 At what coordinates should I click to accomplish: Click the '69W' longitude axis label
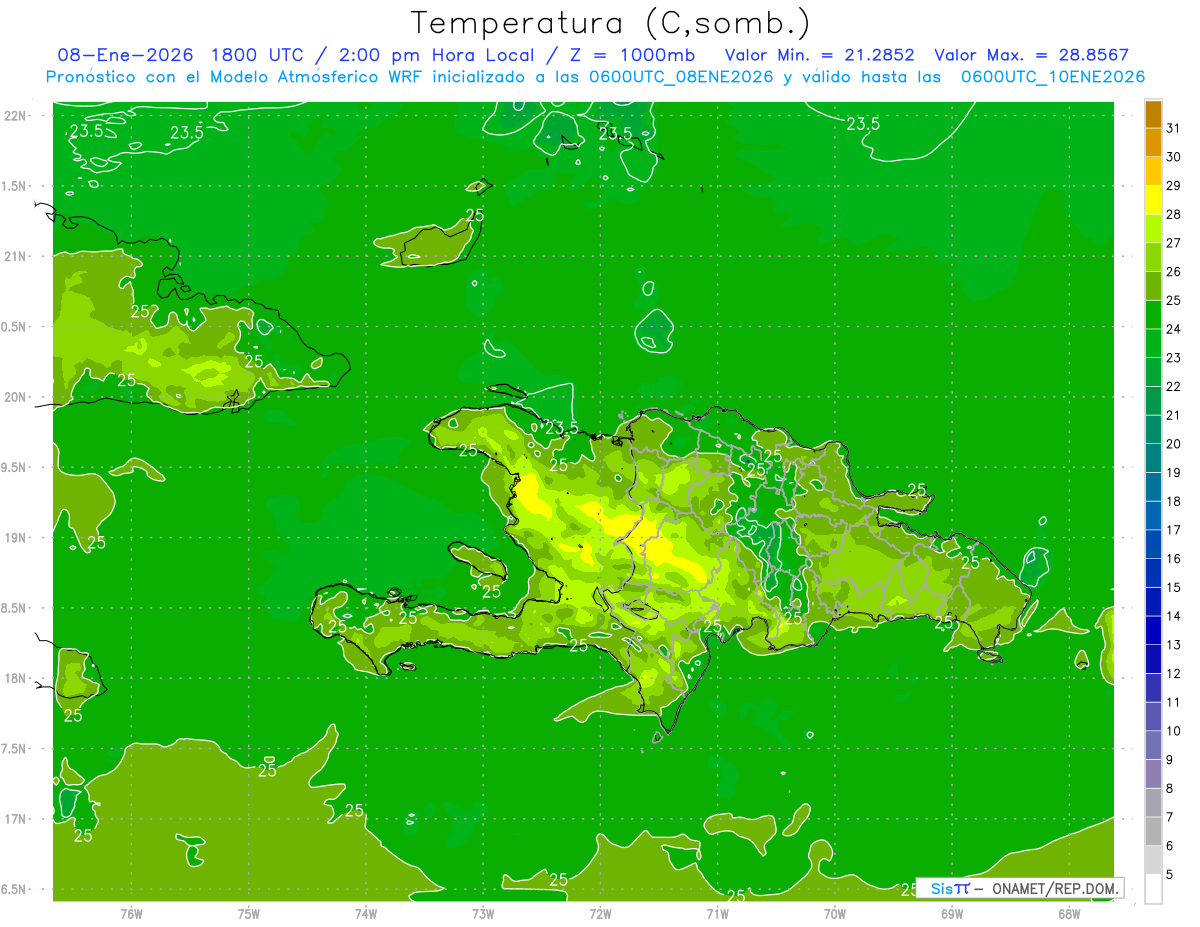tap(952, 913)
